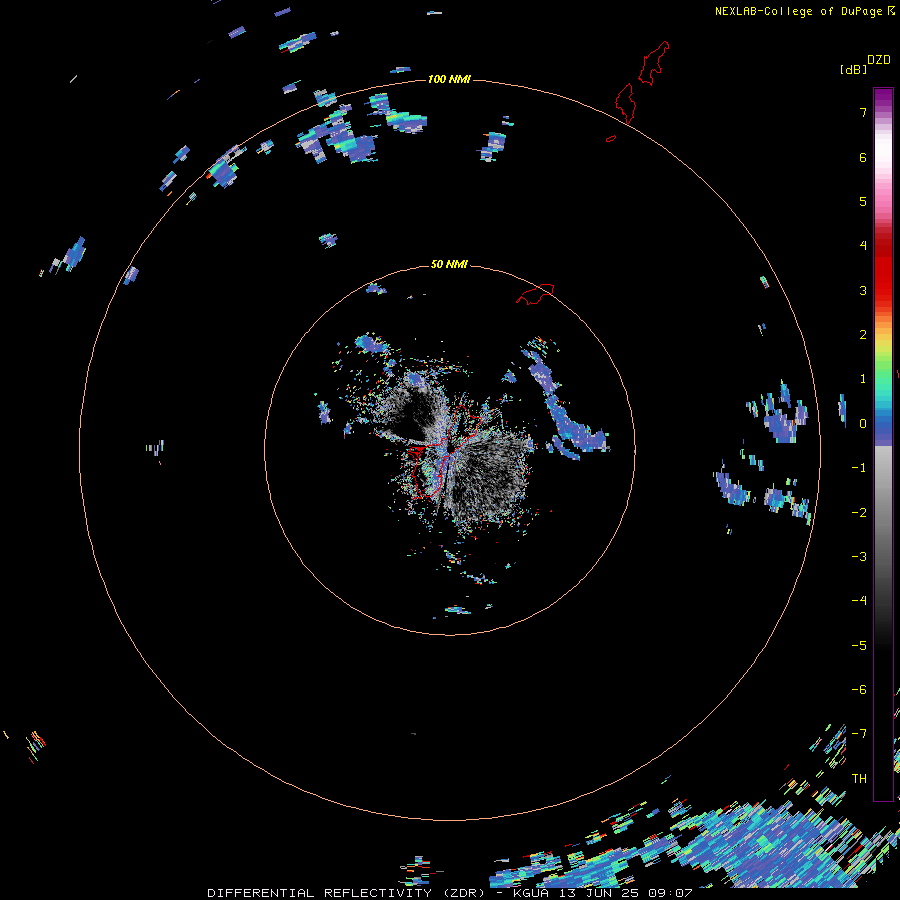The height and width of the screenshot is (900, 900).
Task: Click the -4 dB tick label on scale
Action: [859, 601]
